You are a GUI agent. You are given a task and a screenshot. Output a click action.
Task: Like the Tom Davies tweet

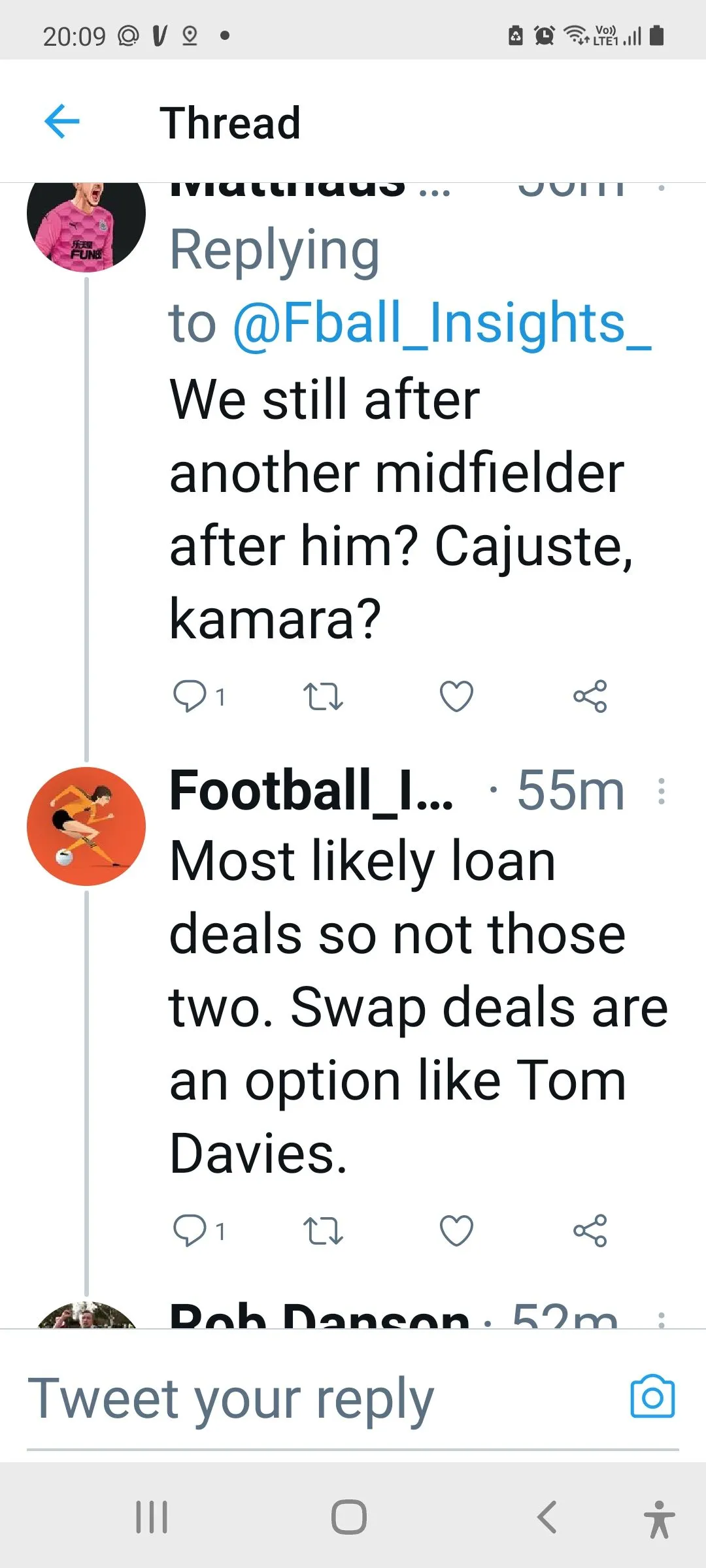[x=456, y=1232]
